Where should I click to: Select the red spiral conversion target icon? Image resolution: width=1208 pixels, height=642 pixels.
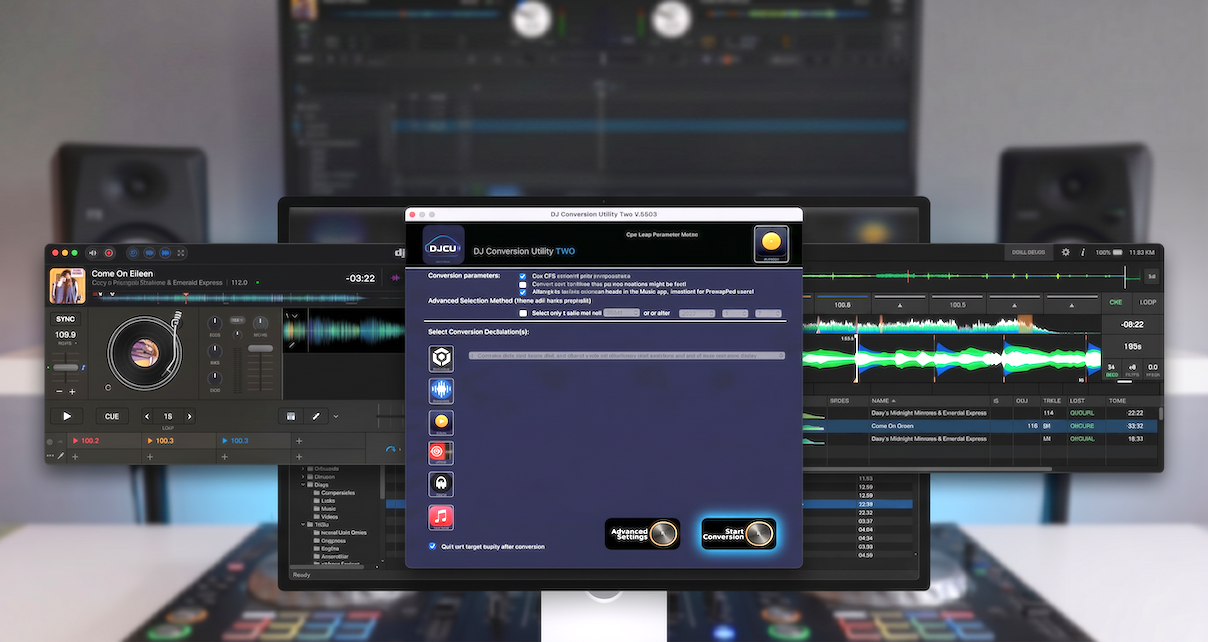click(441, 453)
